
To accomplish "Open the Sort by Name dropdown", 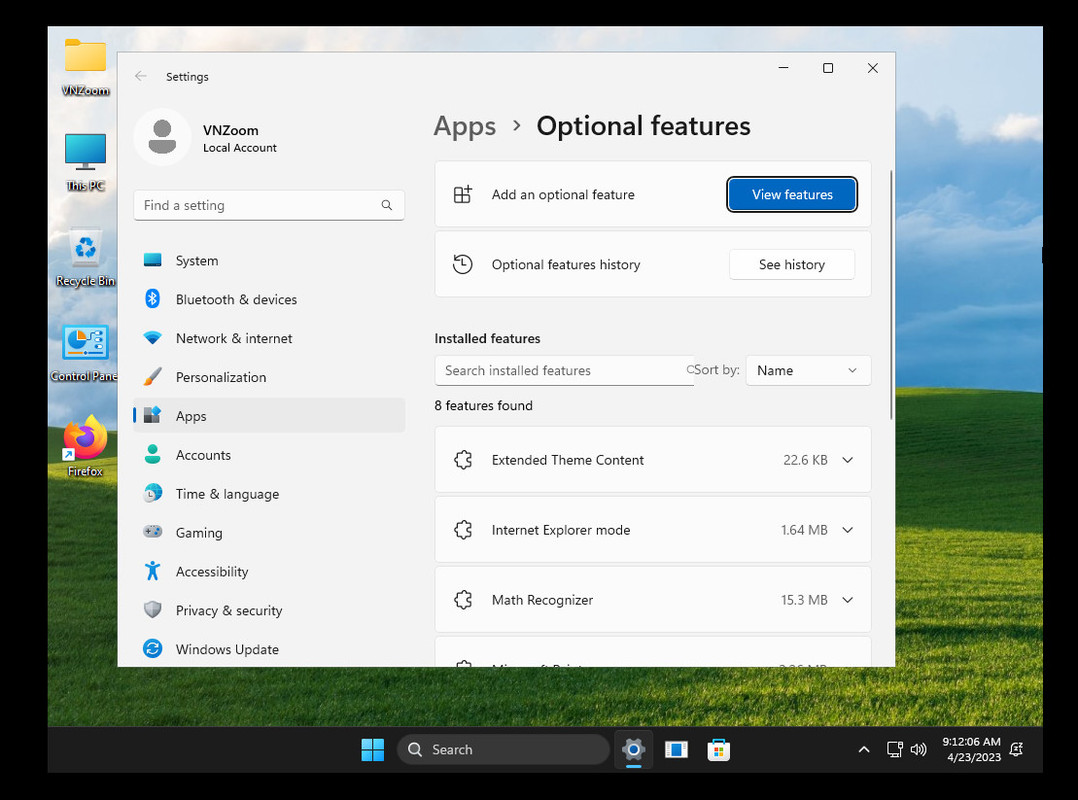I will 808,370.
